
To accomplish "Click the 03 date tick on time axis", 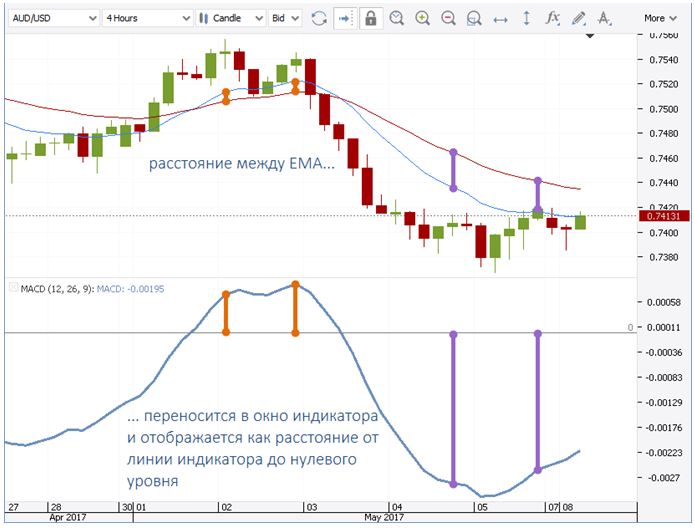I will tap(312, 507).
